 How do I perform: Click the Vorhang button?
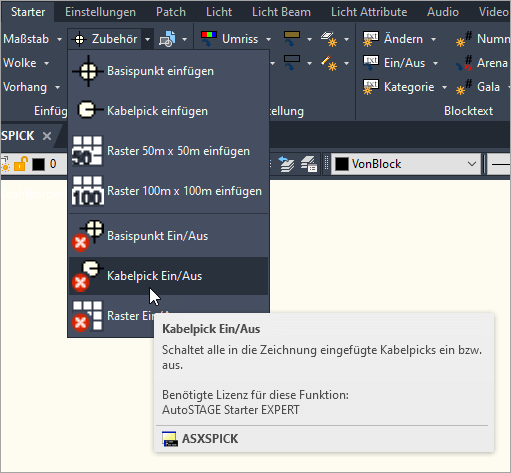(x=25, y=87)
